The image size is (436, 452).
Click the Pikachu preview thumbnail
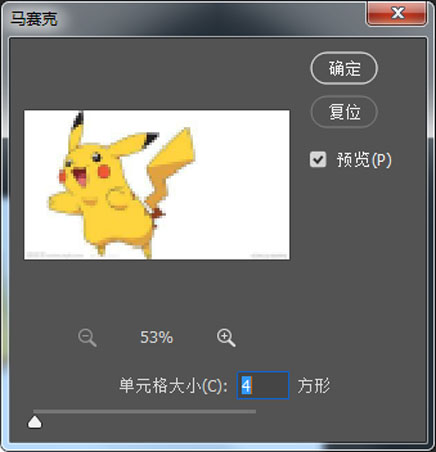157,185
